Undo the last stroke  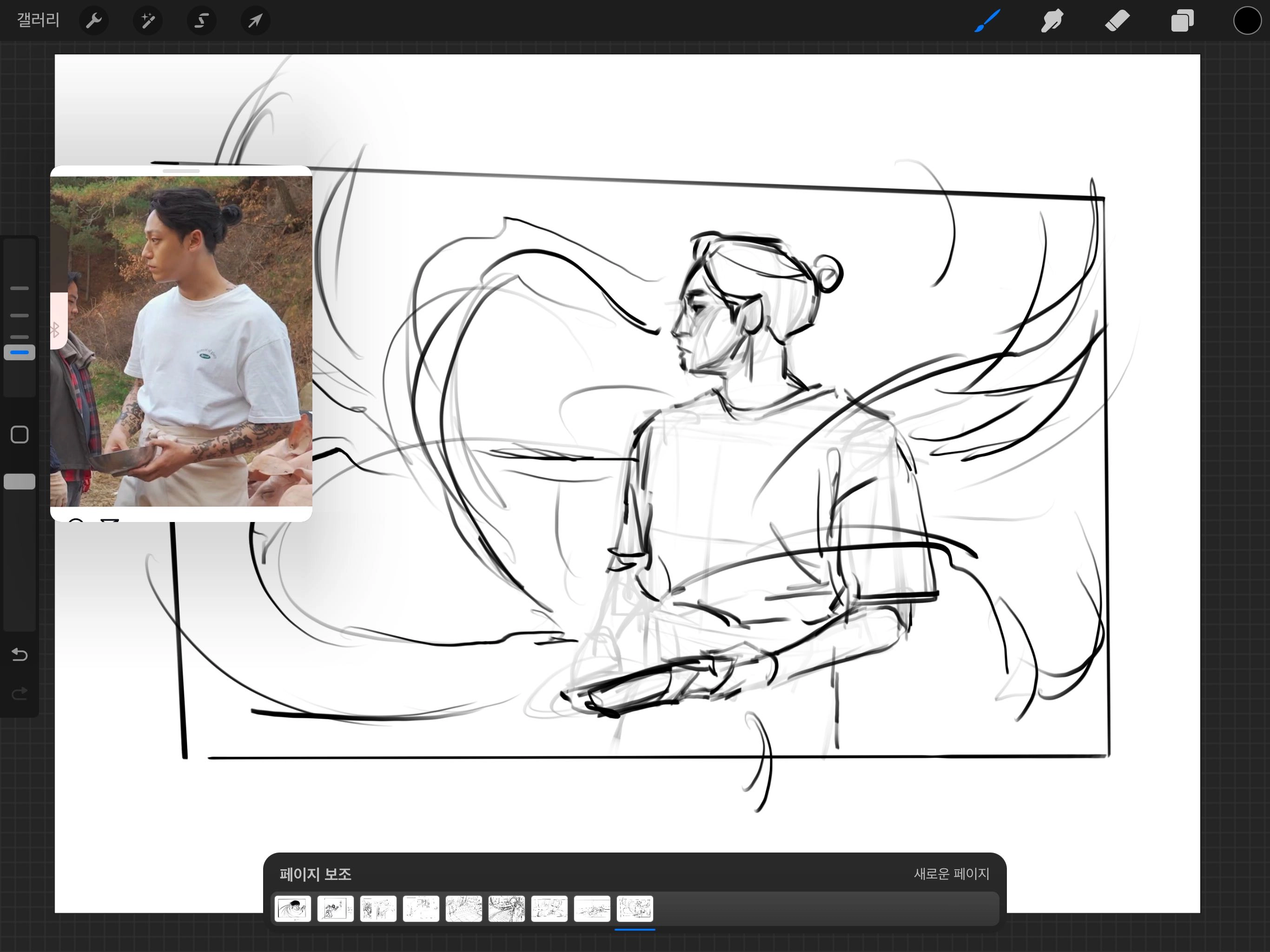(20, 654)
